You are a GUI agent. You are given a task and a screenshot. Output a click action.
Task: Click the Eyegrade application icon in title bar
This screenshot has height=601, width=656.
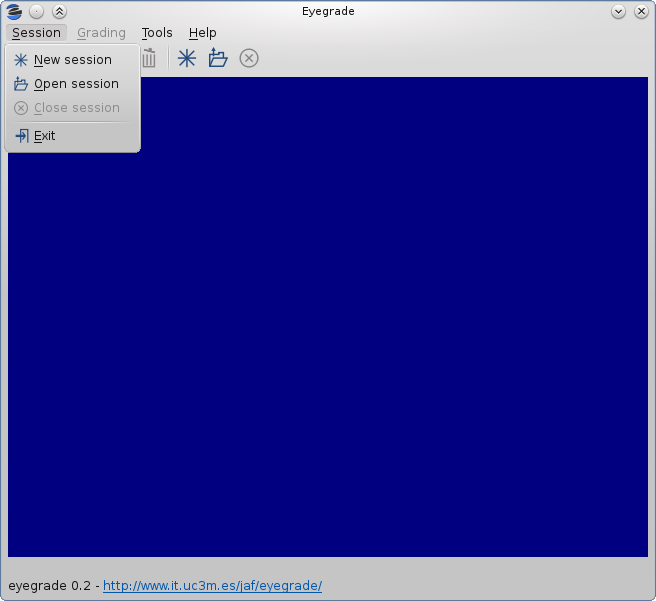click(x=14, y=12)
